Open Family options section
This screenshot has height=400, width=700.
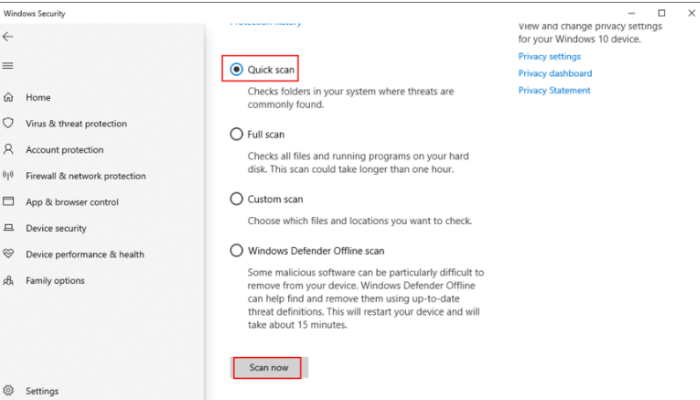click(55, 281)
